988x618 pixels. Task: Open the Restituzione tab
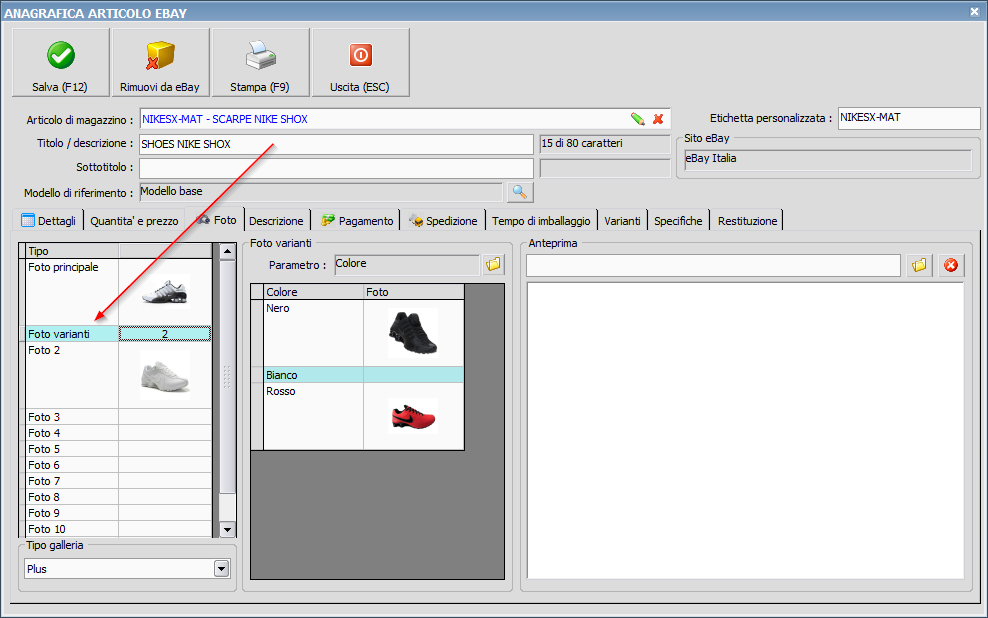click(x=747, y=220)
